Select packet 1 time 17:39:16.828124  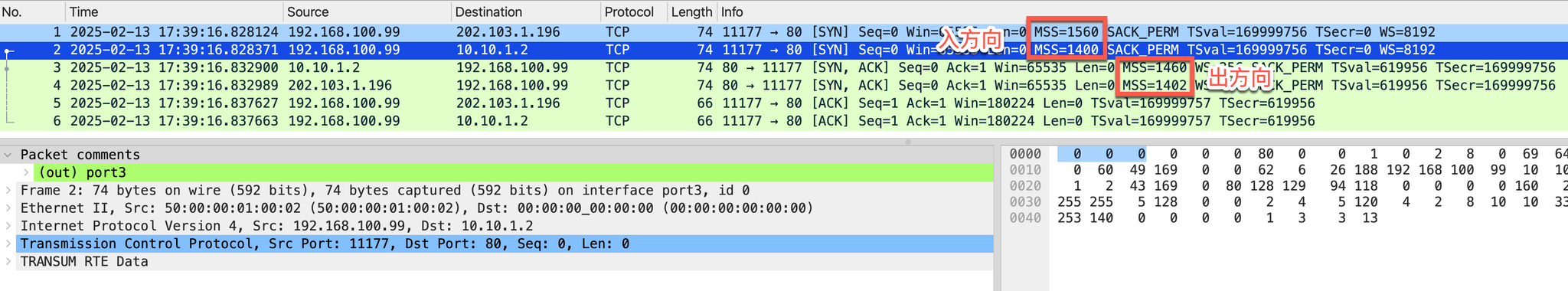[x=174, y=32]
